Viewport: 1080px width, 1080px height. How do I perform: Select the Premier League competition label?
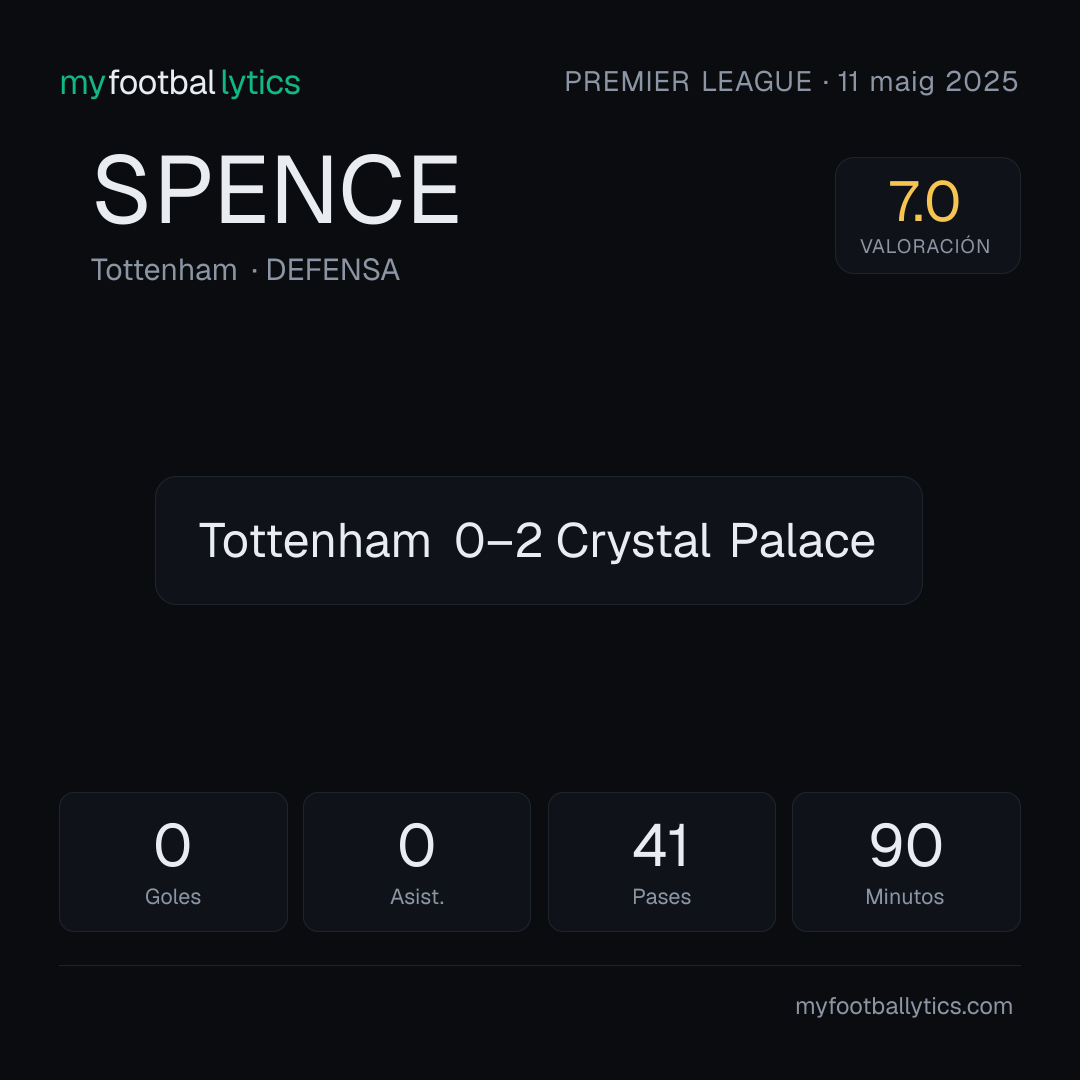(688, 81)
